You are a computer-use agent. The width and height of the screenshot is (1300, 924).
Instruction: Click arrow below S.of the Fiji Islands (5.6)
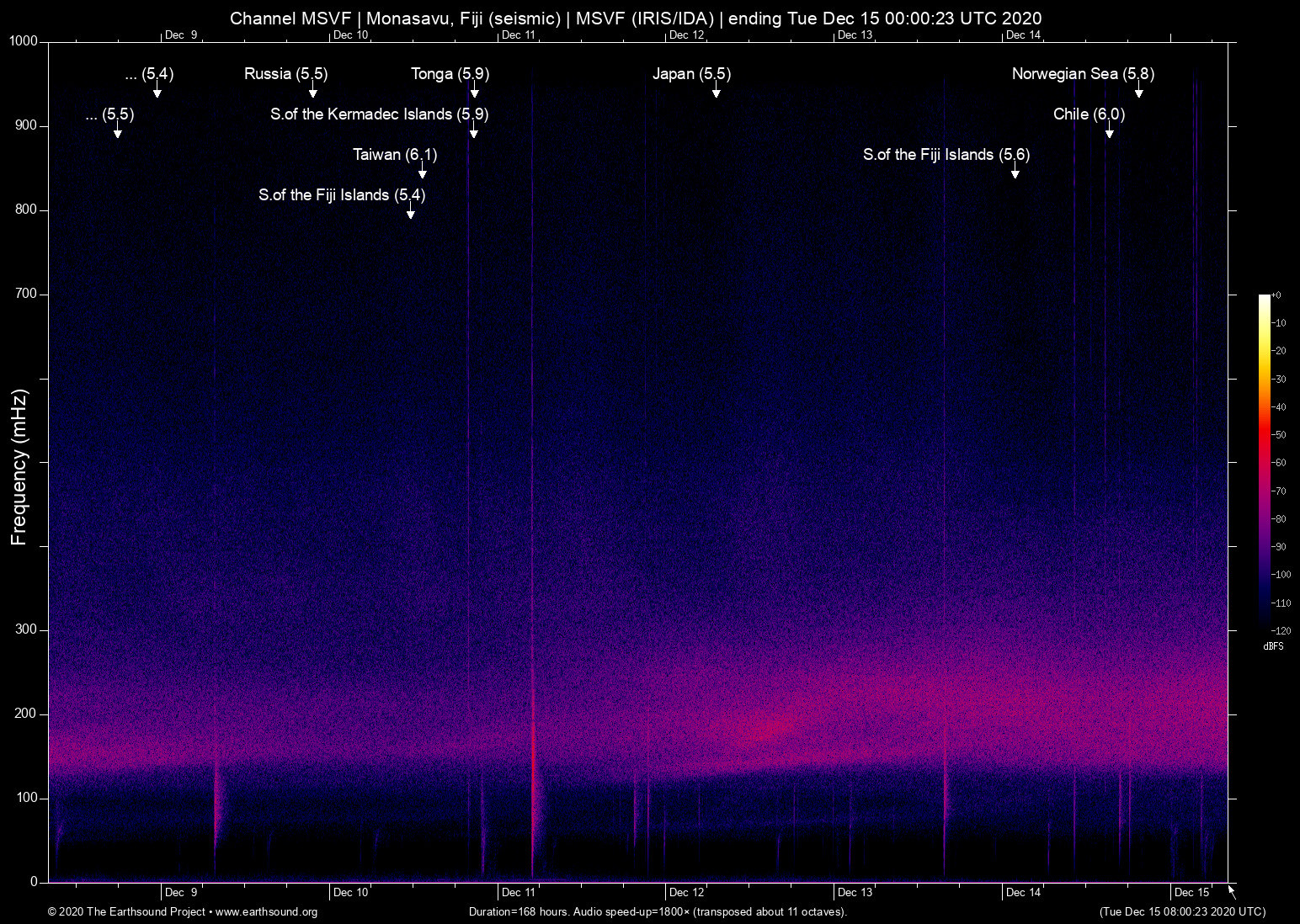tap(1015, 173)
